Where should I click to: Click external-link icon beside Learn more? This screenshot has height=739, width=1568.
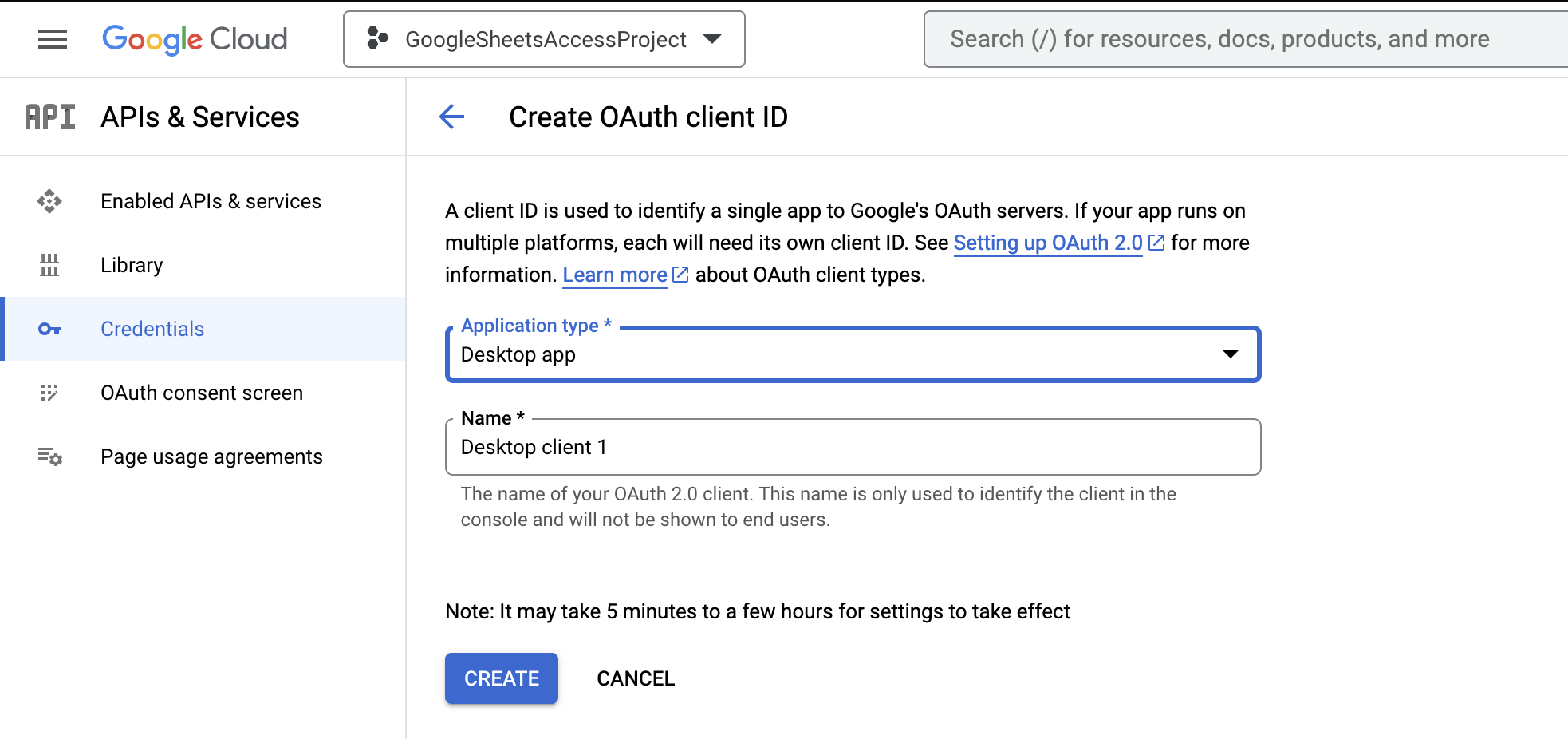[x=680, y=275]
